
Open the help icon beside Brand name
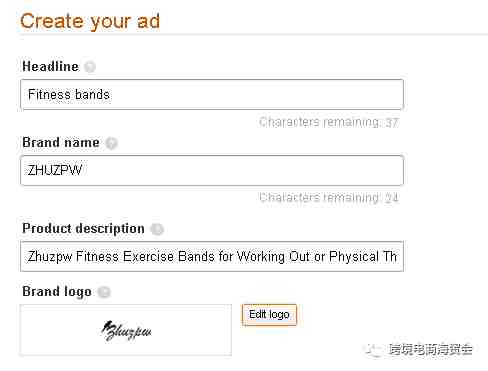[x=111, y=143]
